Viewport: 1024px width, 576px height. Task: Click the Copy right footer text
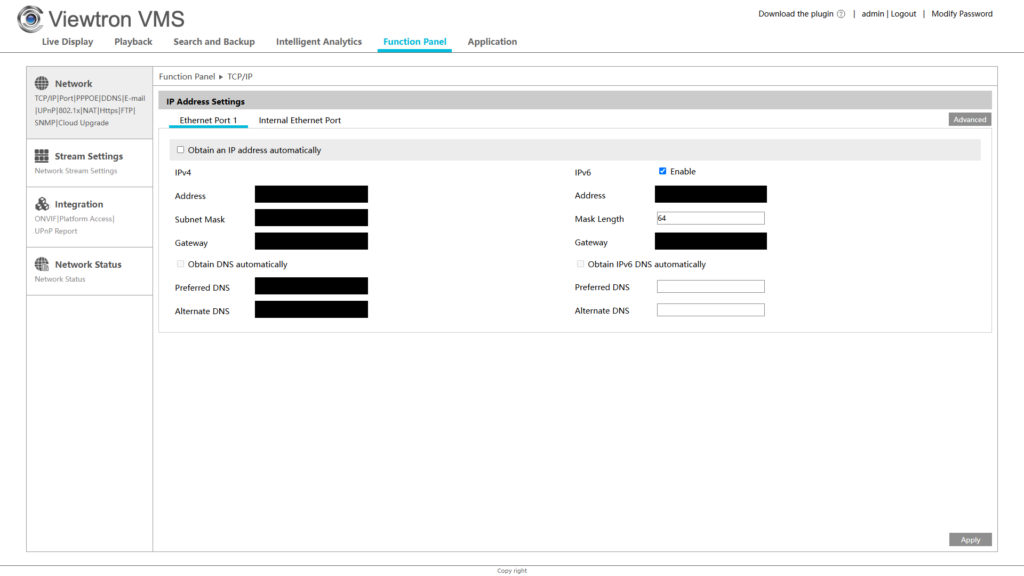click(x=511, y=571)
